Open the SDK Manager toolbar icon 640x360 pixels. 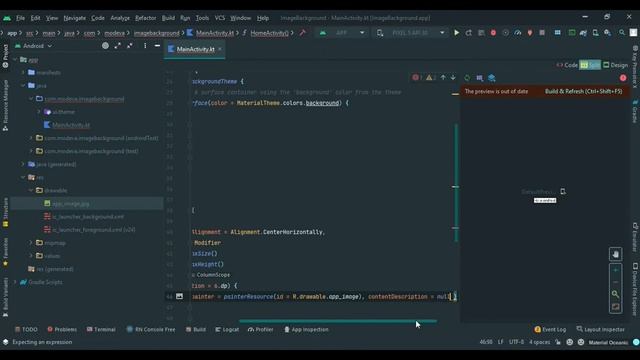pos(607,33)
